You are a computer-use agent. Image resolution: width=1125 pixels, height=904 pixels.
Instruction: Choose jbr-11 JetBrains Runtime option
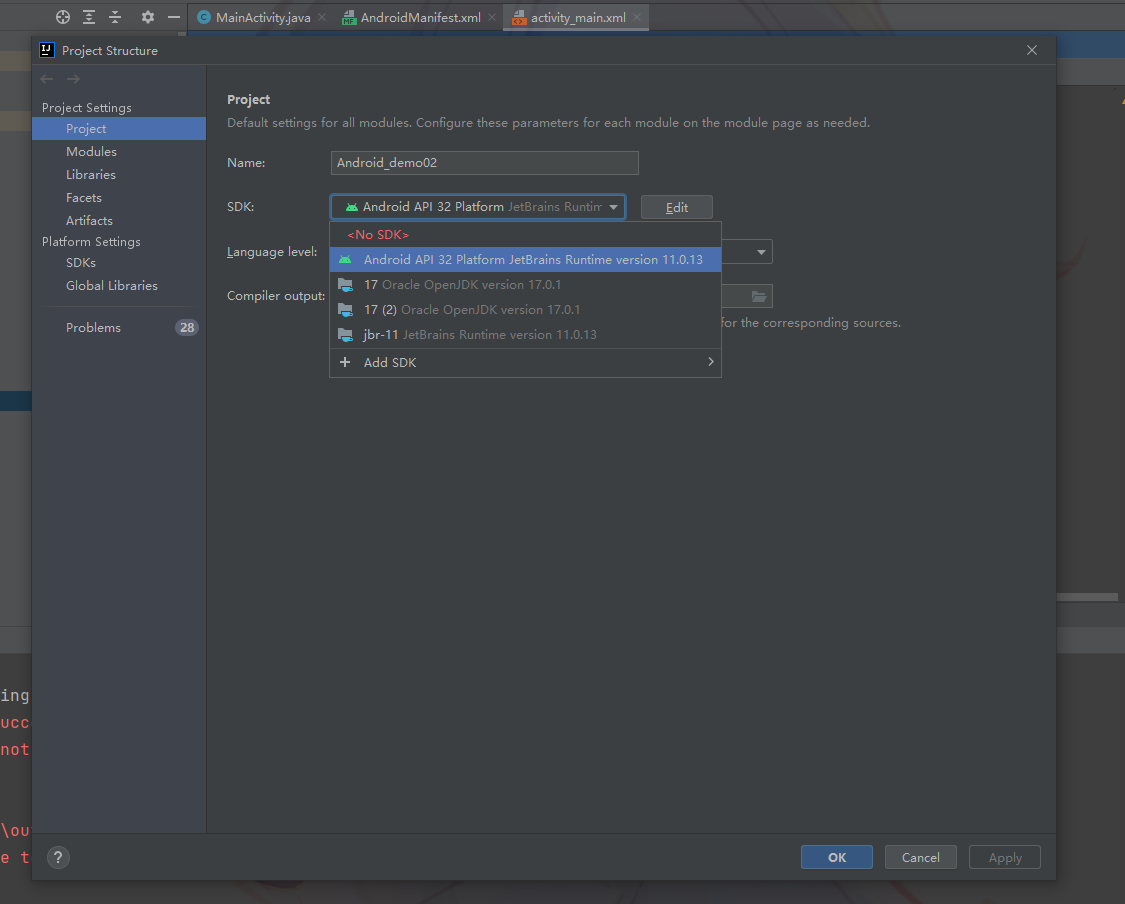tap(525, 335)
